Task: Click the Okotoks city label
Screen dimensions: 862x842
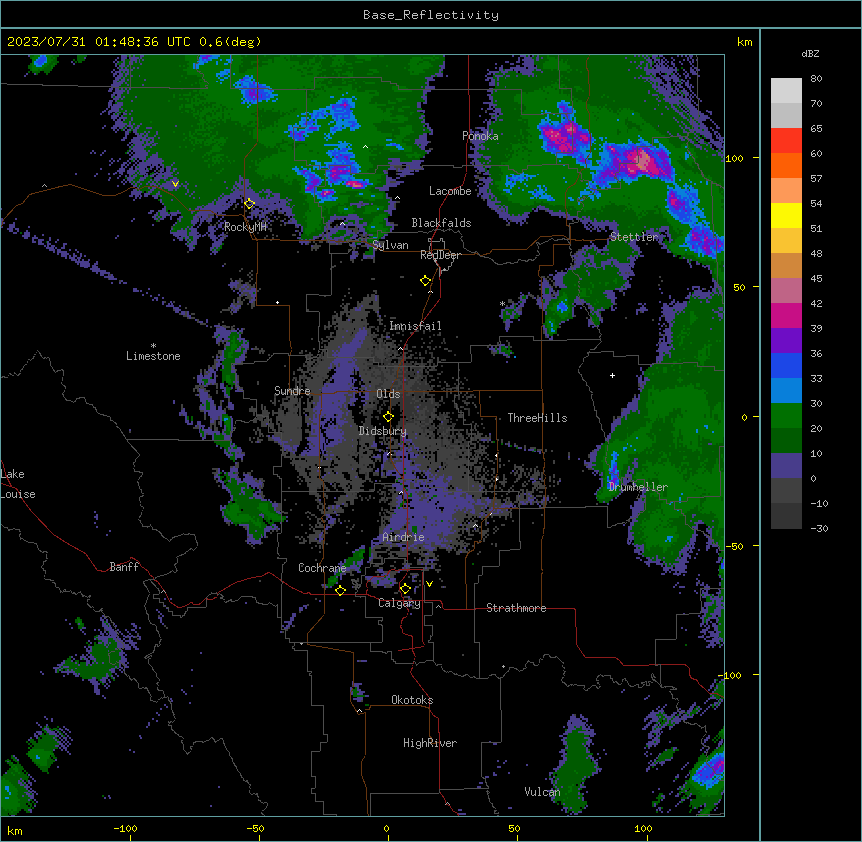Action: tap(412, 700)
